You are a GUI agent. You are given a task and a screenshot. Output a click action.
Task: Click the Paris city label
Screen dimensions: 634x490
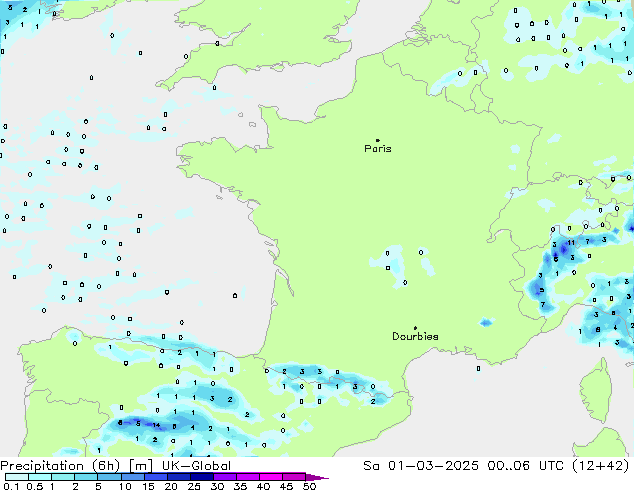(378, 149)
